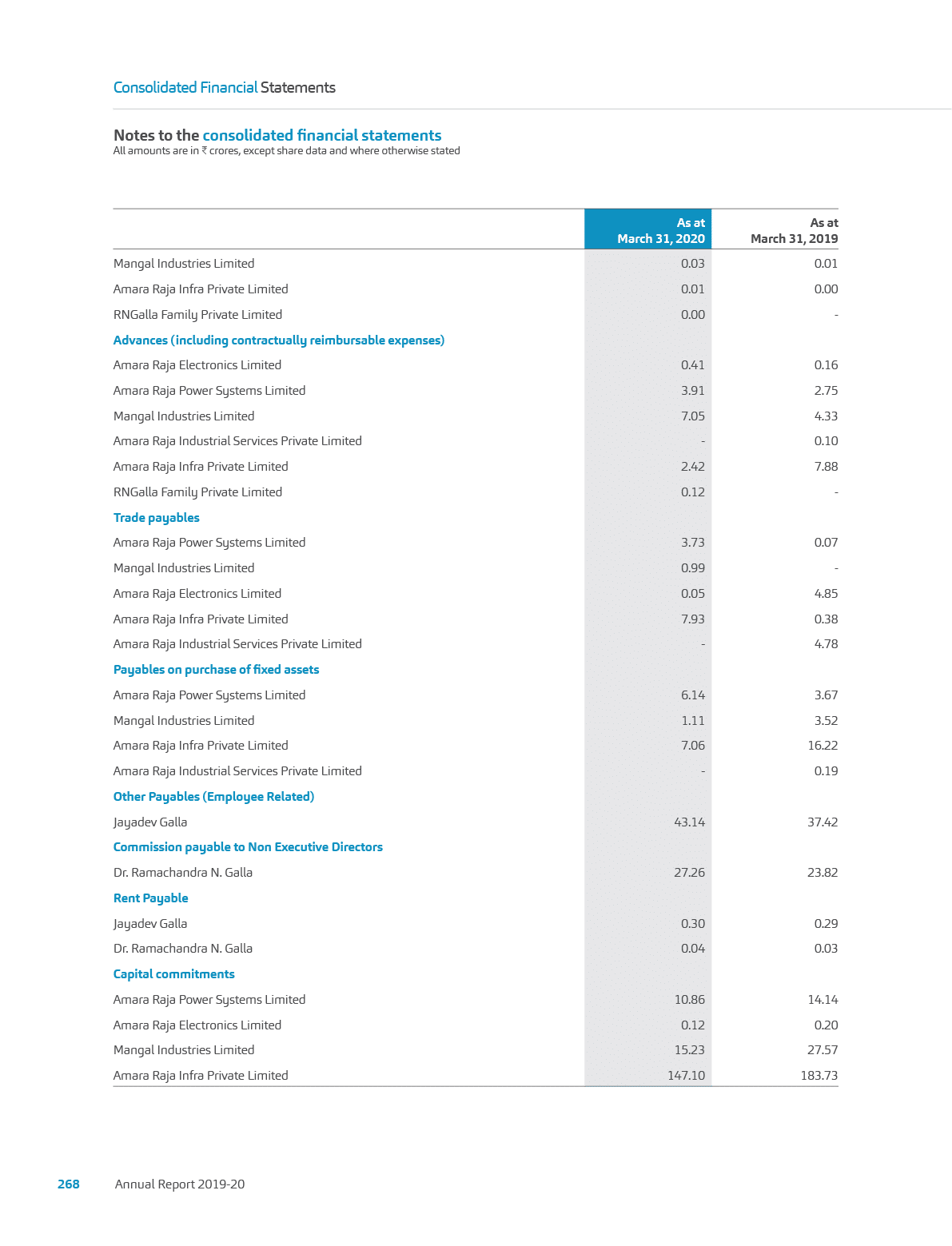
Task: Select 'Amara Raja Infra Private Limited' under Capital commitments
Action: [x=201, y=1076]
